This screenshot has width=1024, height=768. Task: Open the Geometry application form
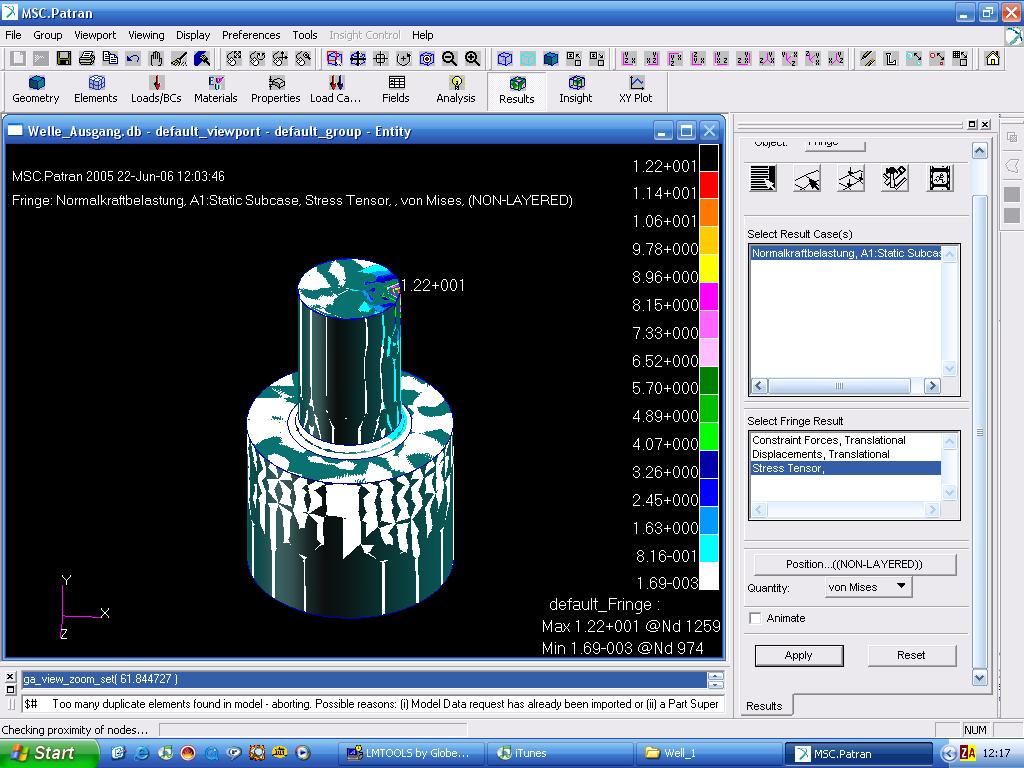[x=36, y=89]
